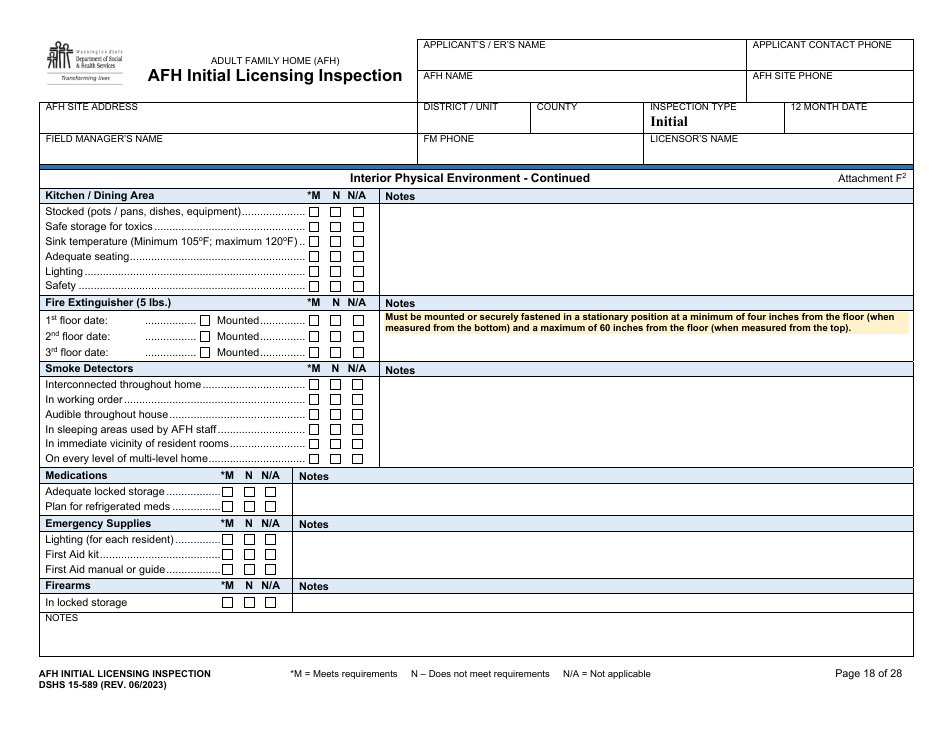This screenshot has width=950, height=735.
Task: Check *M for Stocked pots and pans
Action: tap(313, 211)
